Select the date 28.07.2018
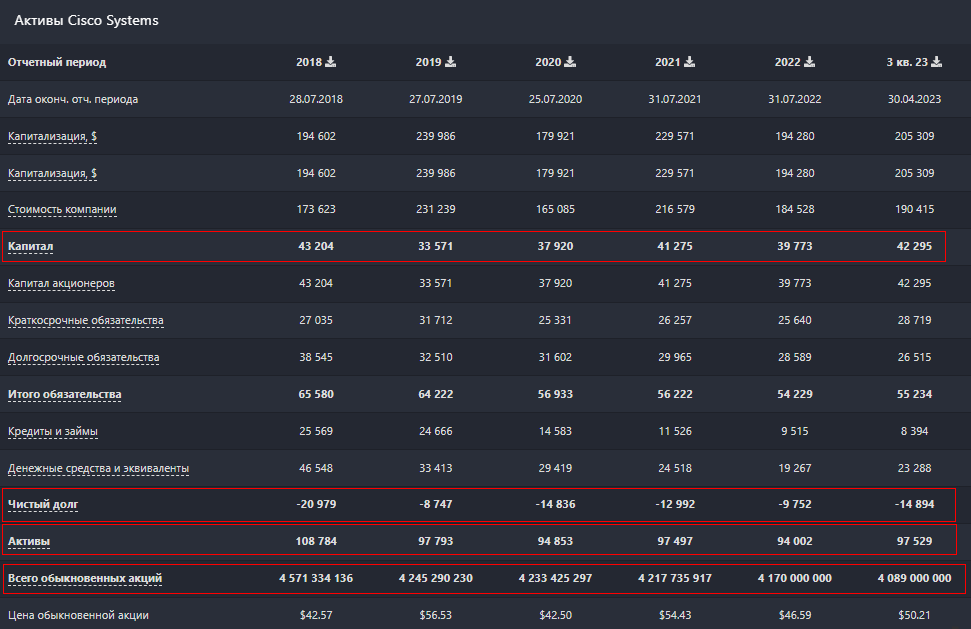This screenshot has height=629, width=971. (316, 99)
